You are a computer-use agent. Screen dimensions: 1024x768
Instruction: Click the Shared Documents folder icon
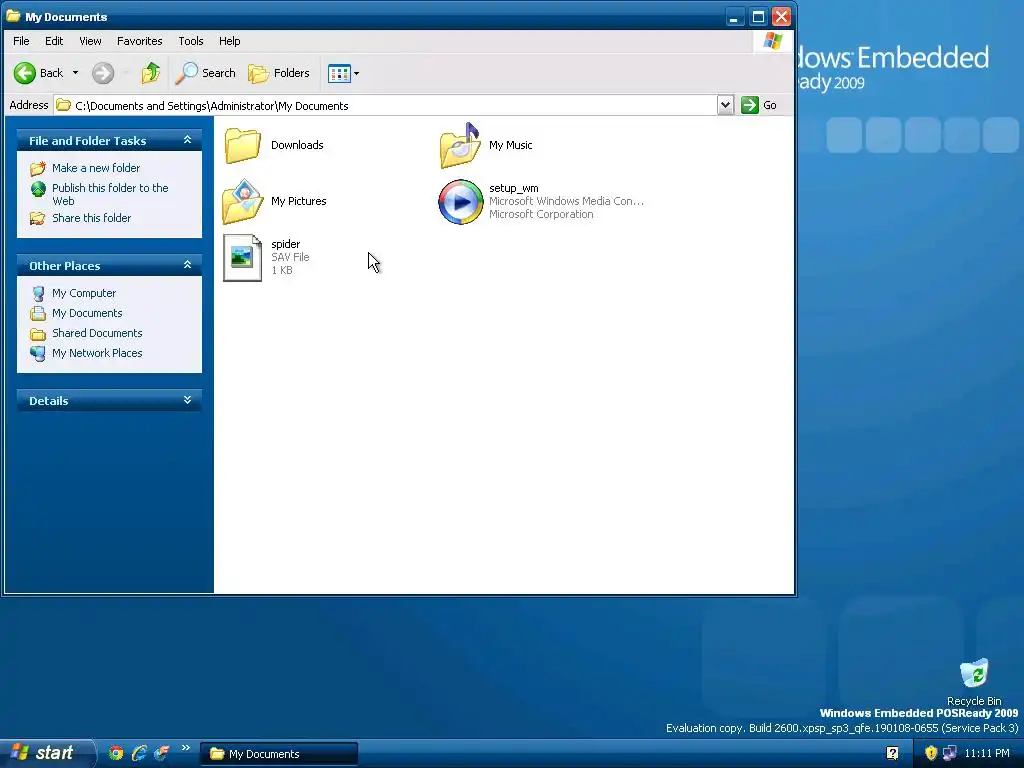click(38, 334)
